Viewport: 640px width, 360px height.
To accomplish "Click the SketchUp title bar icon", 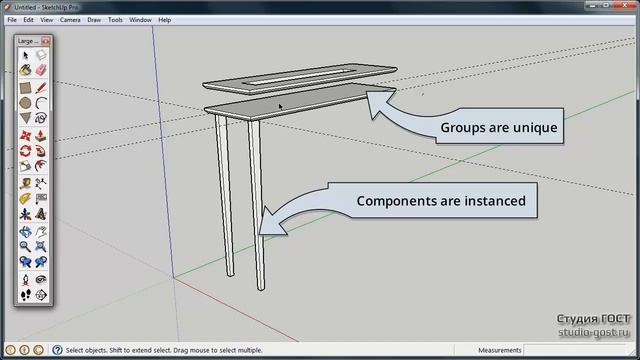I will tap(7, 7).
